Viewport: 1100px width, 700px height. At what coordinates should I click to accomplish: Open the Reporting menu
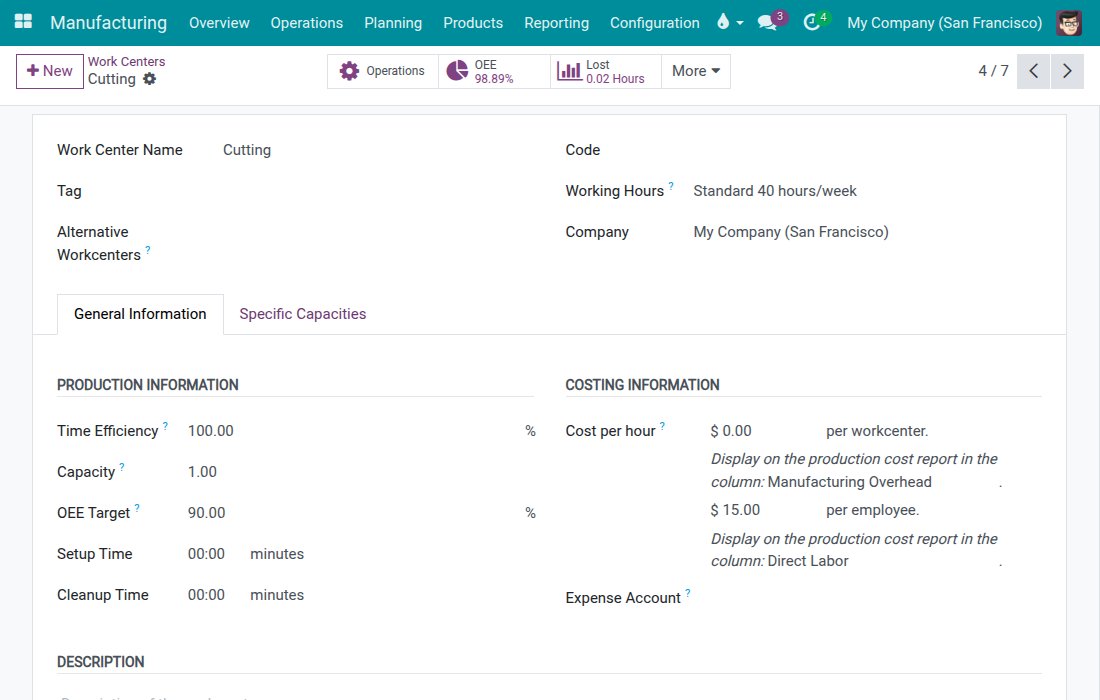[x=556, y=22]
